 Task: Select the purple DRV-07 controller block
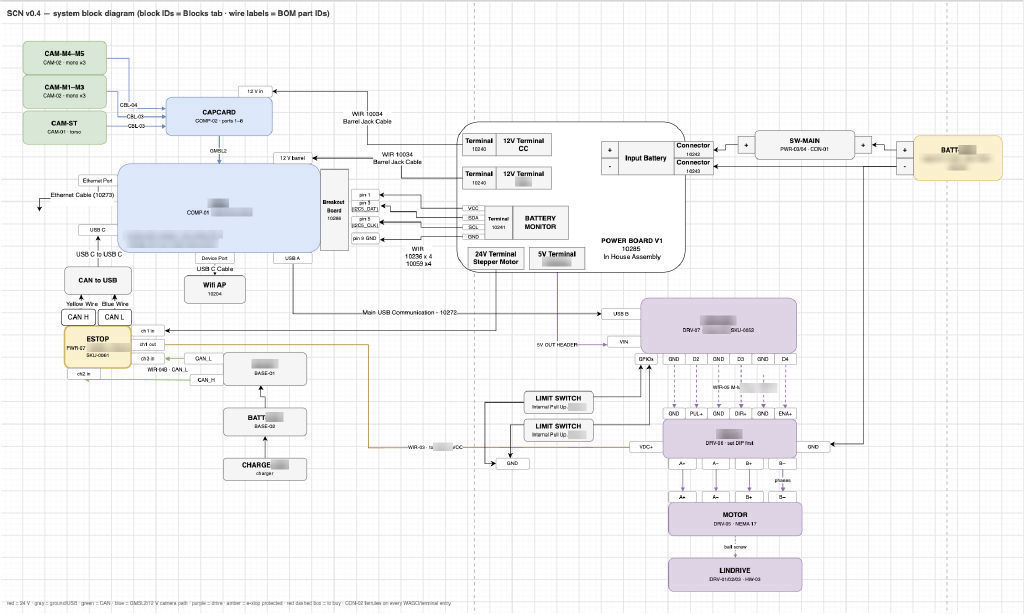point(718,326)
